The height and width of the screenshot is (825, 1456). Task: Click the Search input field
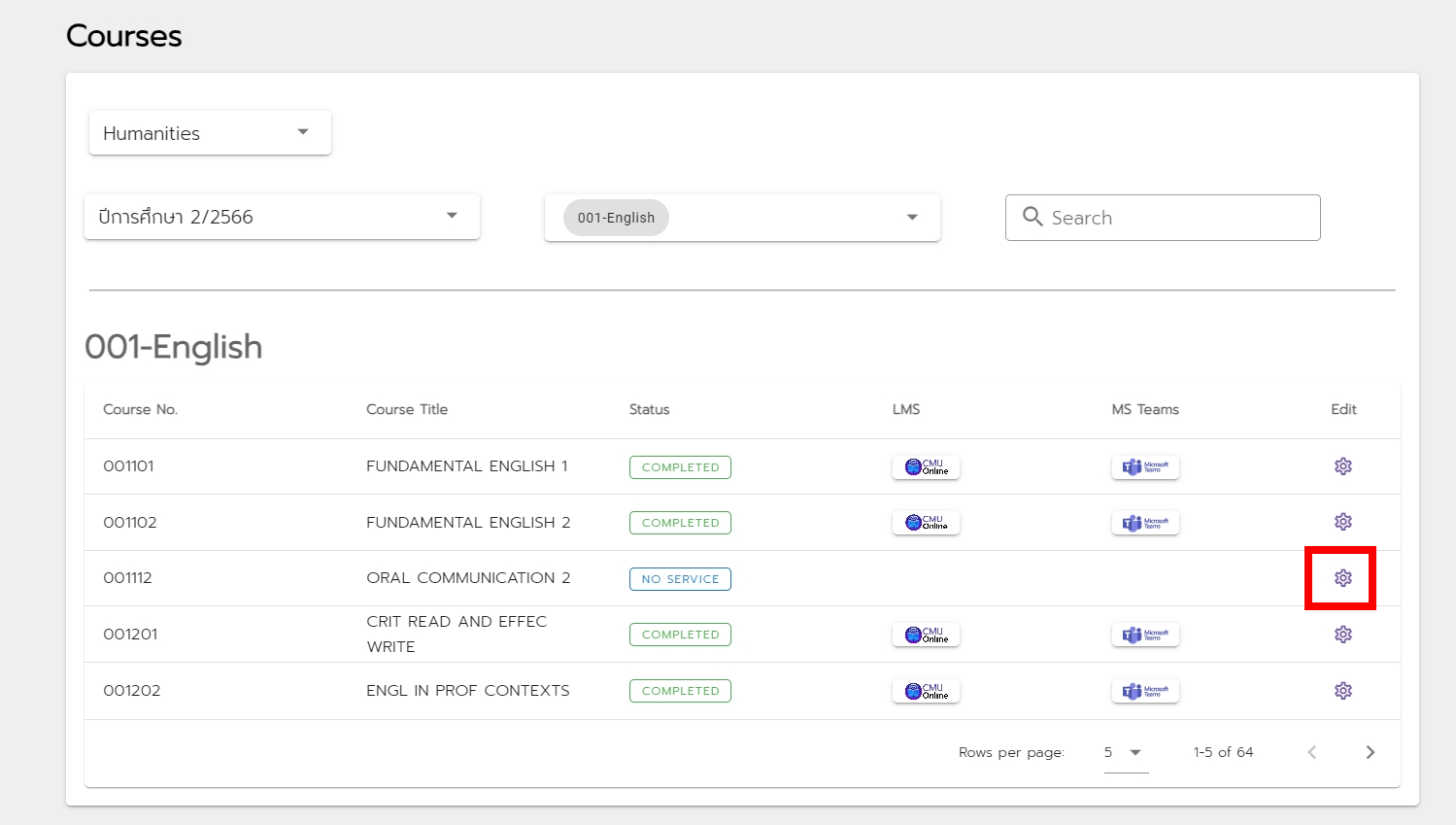pos(1175,218)
